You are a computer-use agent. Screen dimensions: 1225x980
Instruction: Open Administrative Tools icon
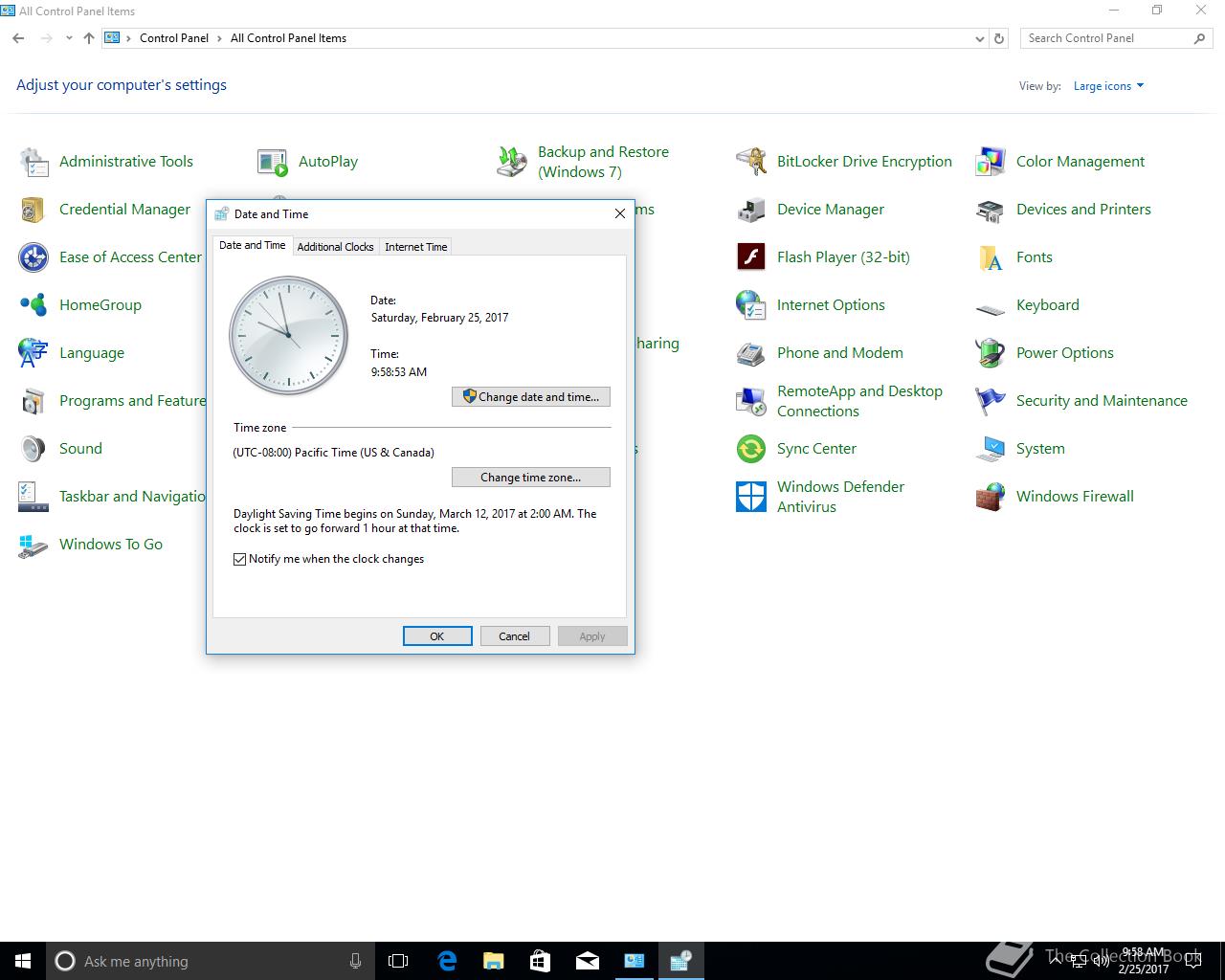click(33, 162)
